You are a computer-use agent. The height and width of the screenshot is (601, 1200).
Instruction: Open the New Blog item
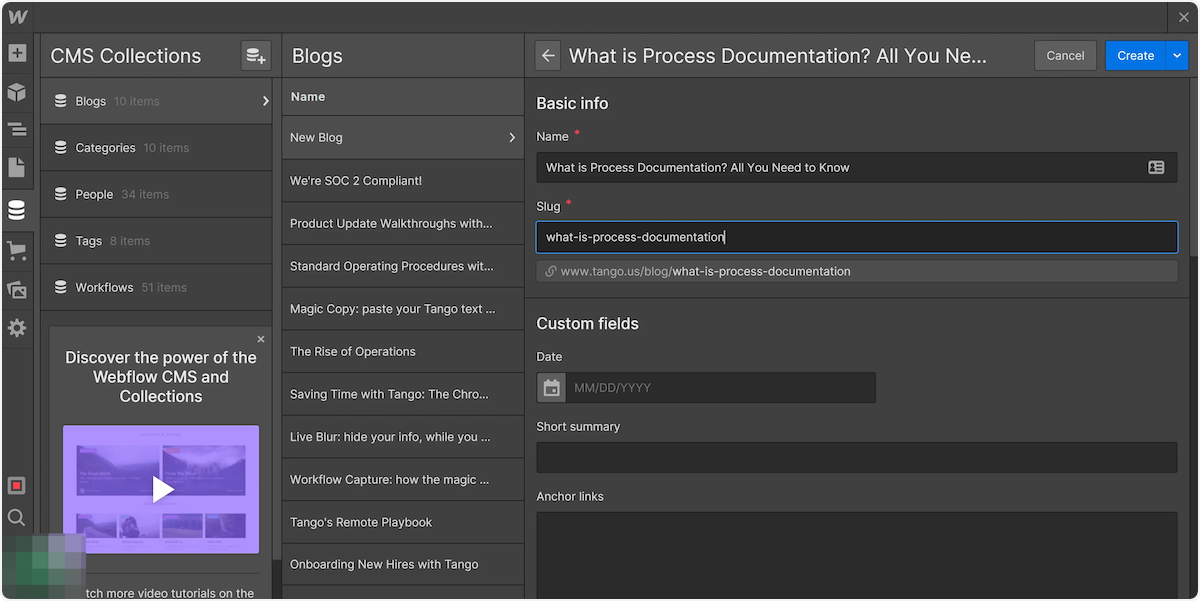pyautogui.click(x=403, y=138)
